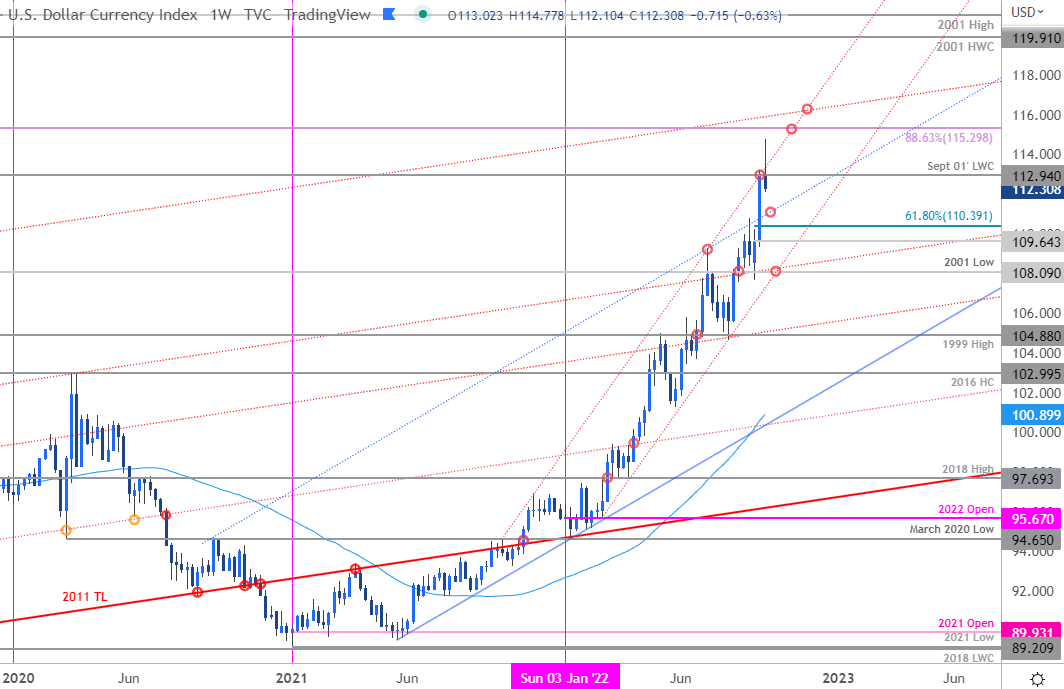Viewport: 1064px width, 689px height.
Task: Click the O113.023 open value
Action: (x=475, y=15)
